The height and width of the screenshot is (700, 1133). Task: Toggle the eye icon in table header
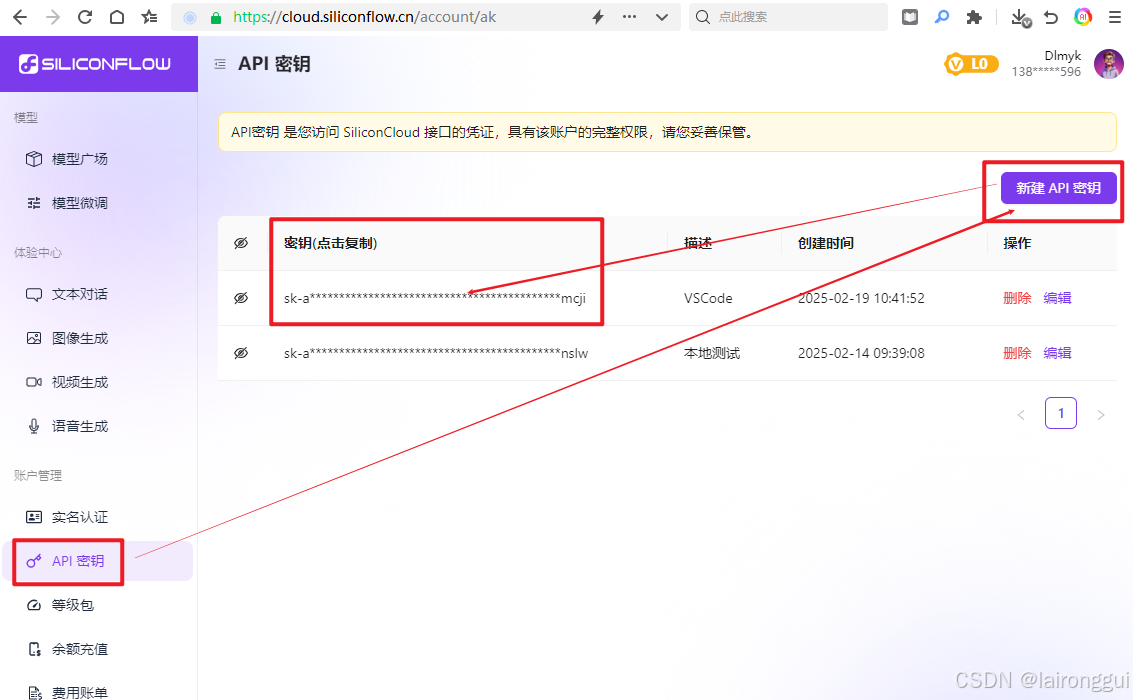coord(241,243)
